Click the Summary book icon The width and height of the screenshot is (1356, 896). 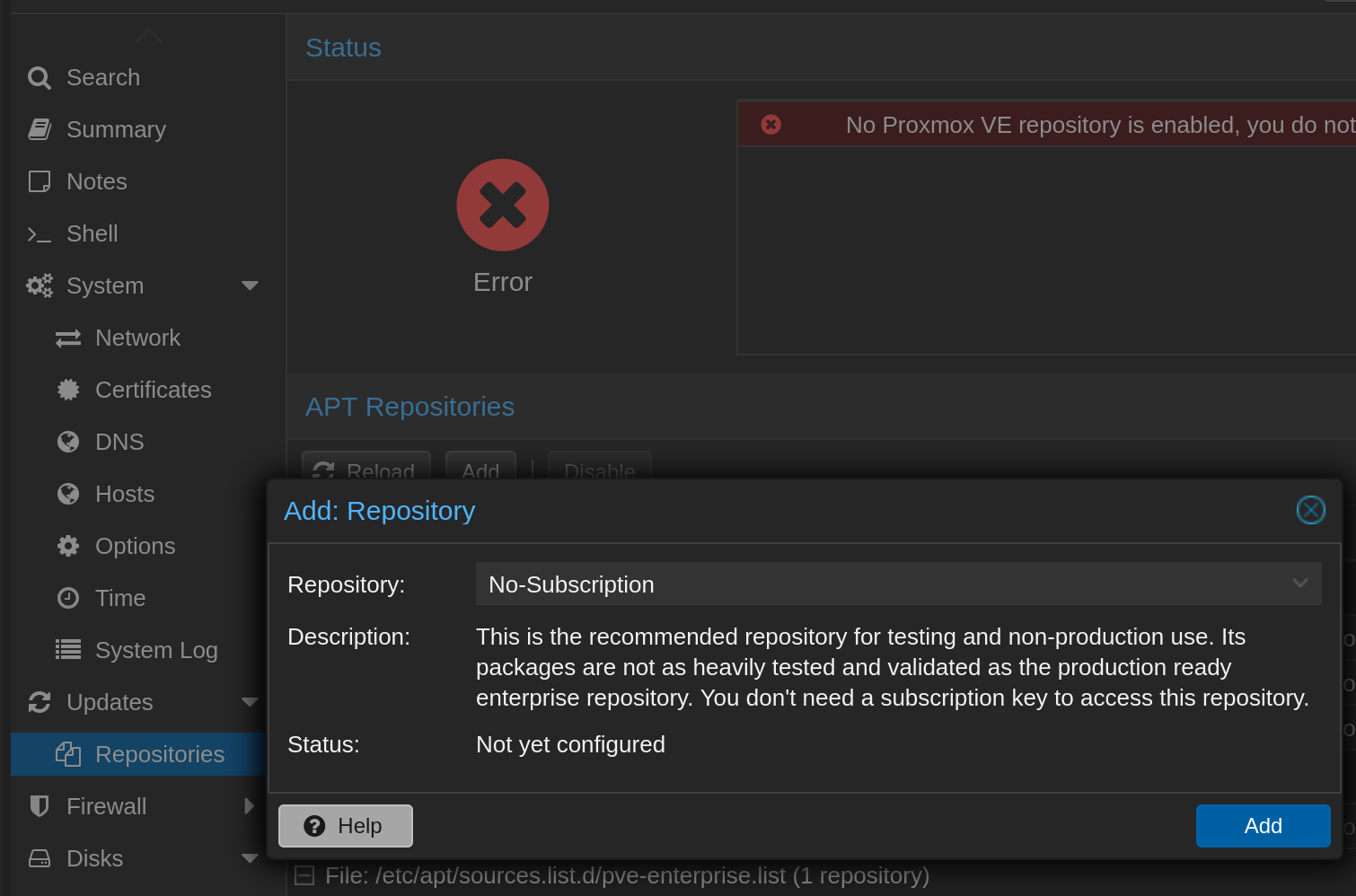coord(40,129)
